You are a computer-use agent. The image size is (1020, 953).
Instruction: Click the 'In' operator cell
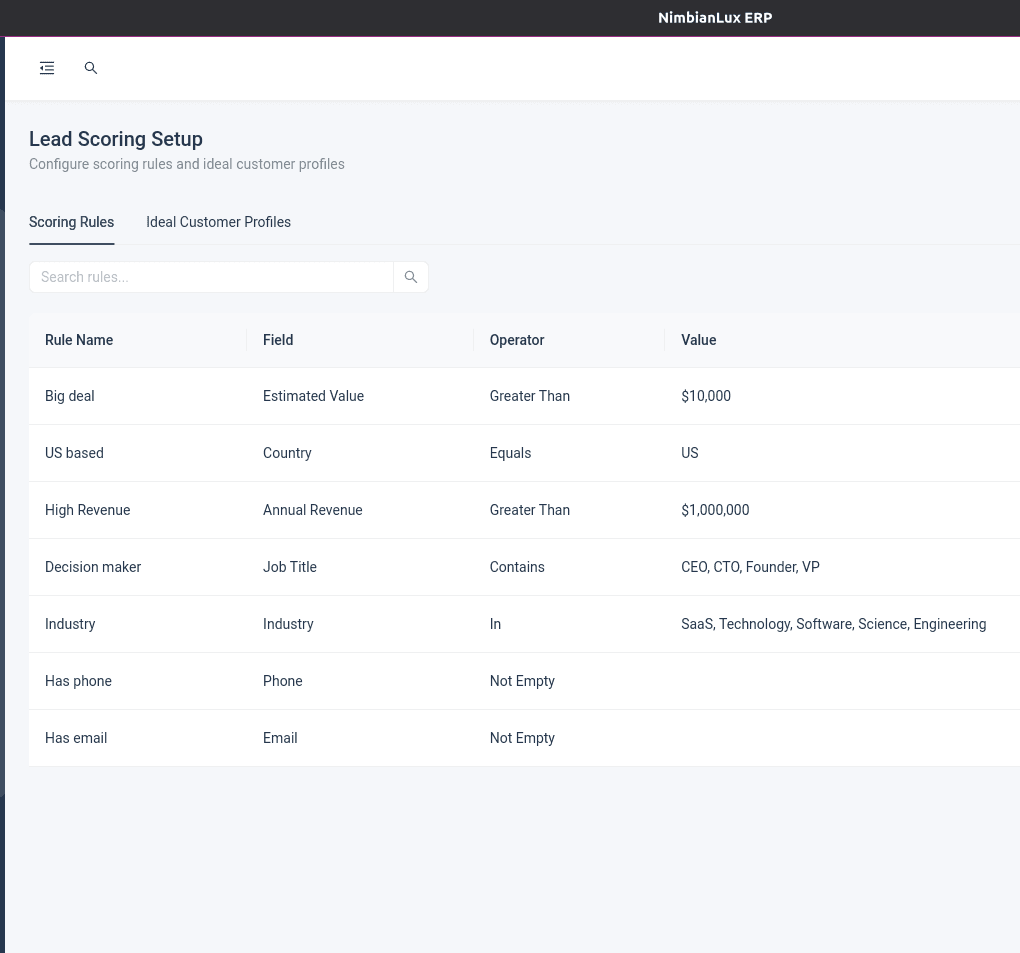pyautogui.click(x=495, y=624)
